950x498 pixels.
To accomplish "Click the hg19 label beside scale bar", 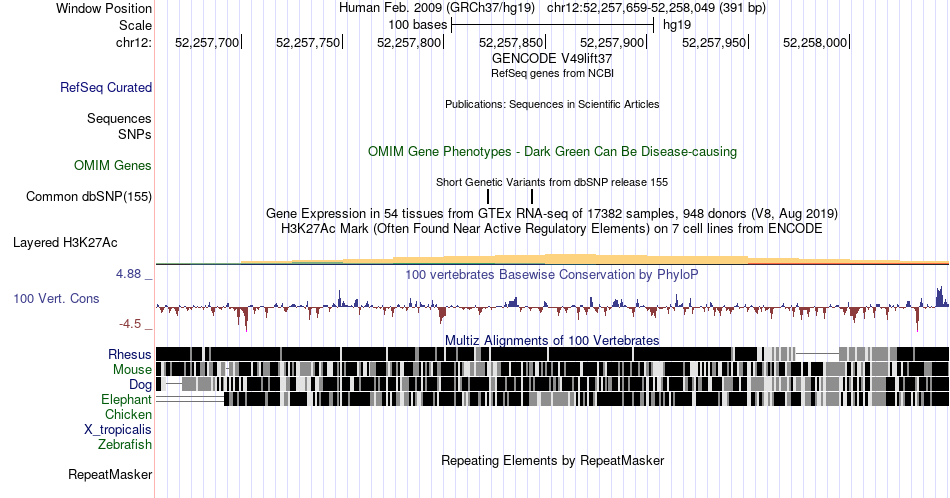I will point(677,25).
